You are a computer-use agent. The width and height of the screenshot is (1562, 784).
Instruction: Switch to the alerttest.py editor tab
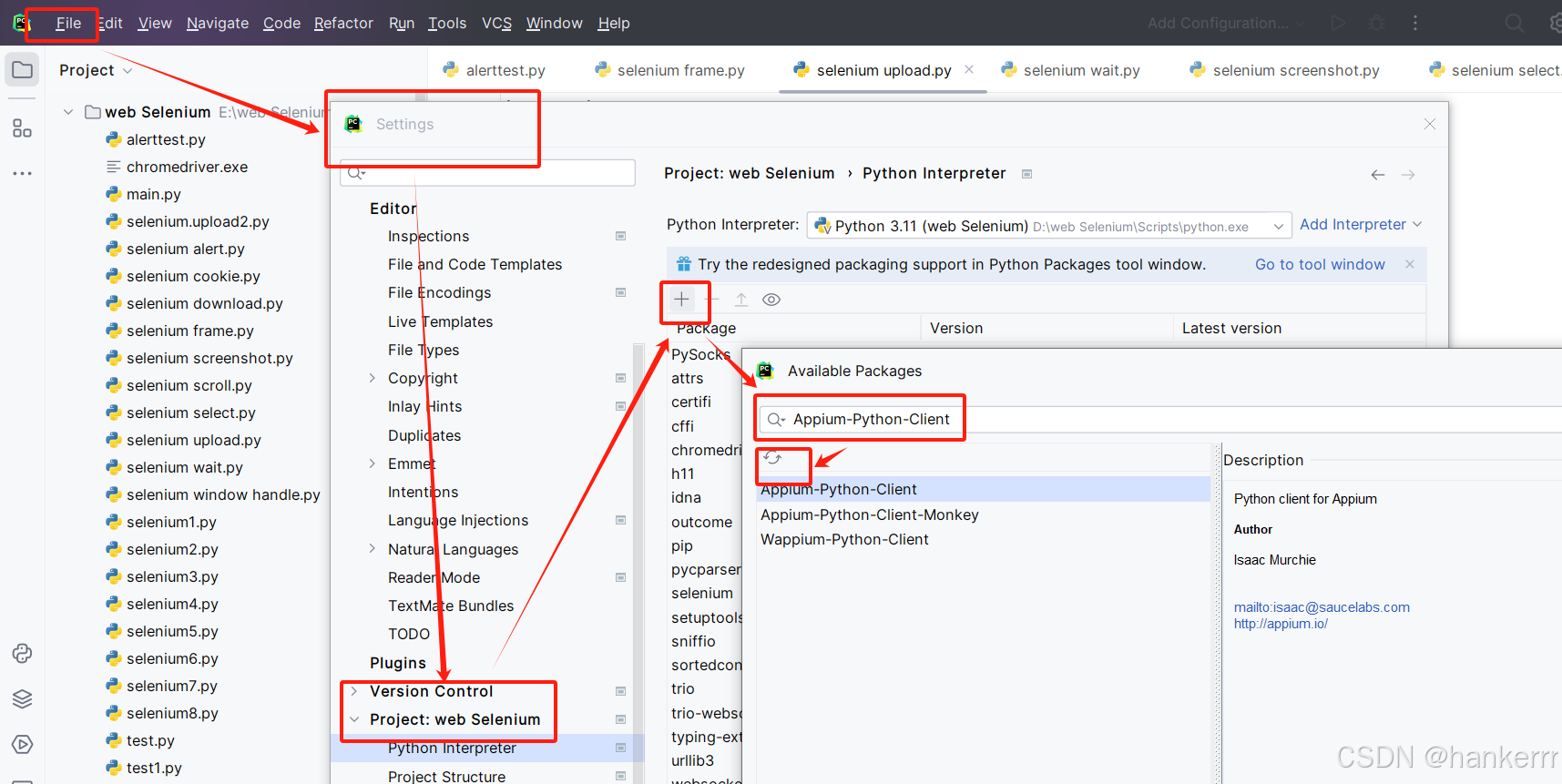(495, 70)
